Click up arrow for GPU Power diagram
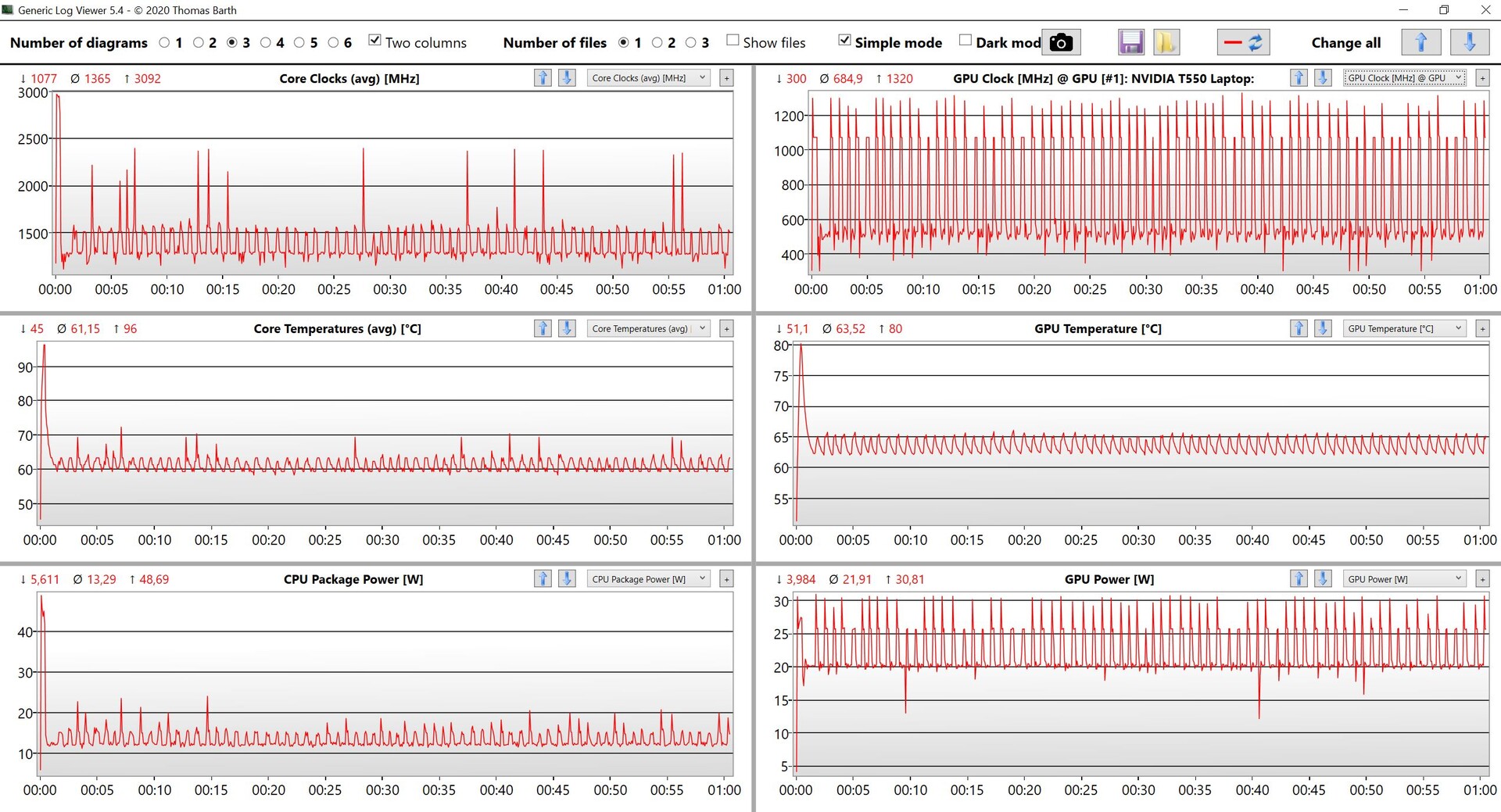1501x812 pixels. pos(1299,578)
